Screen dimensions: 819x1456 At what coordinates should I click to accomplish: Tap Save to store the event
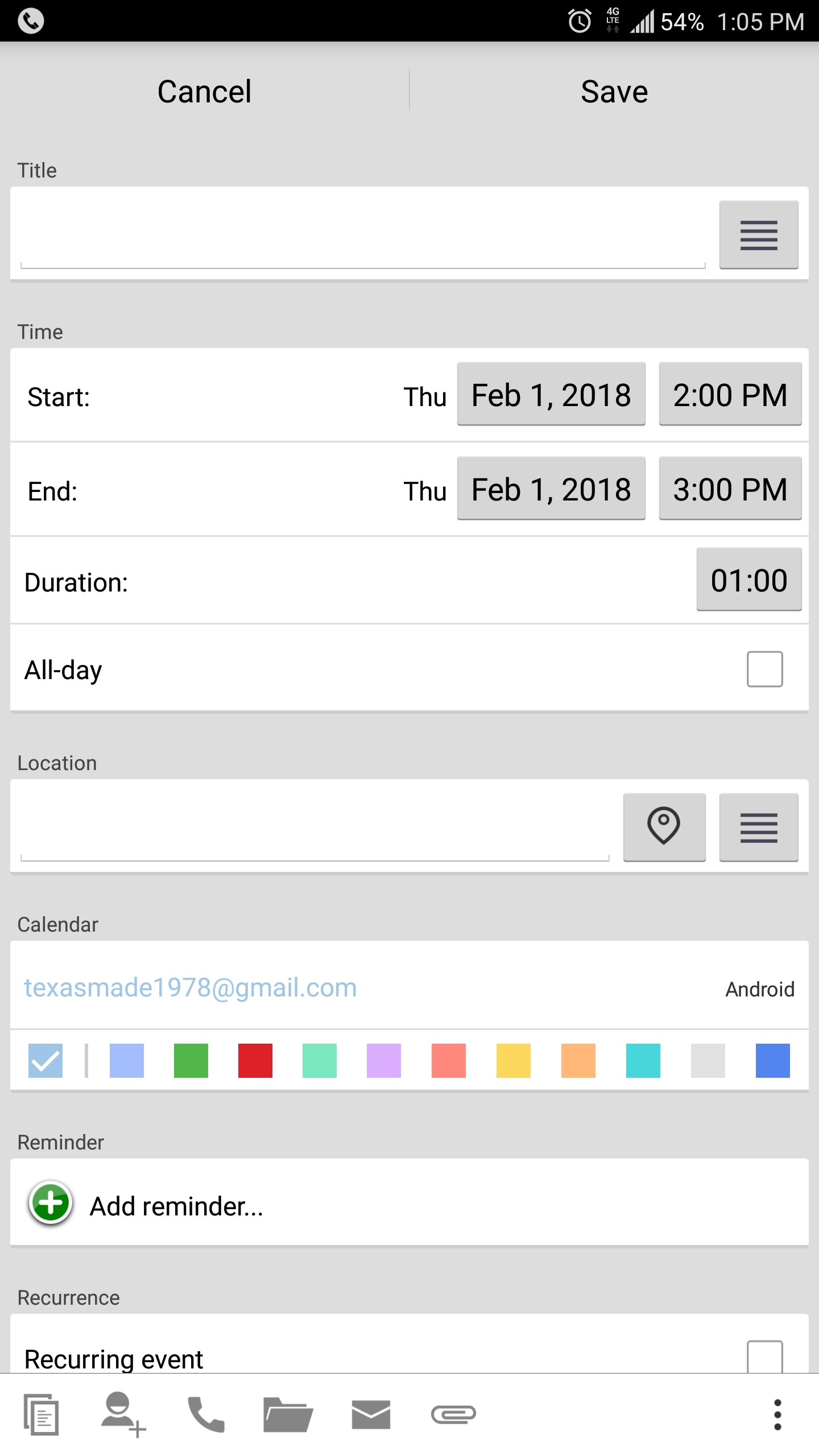[614, 92]
